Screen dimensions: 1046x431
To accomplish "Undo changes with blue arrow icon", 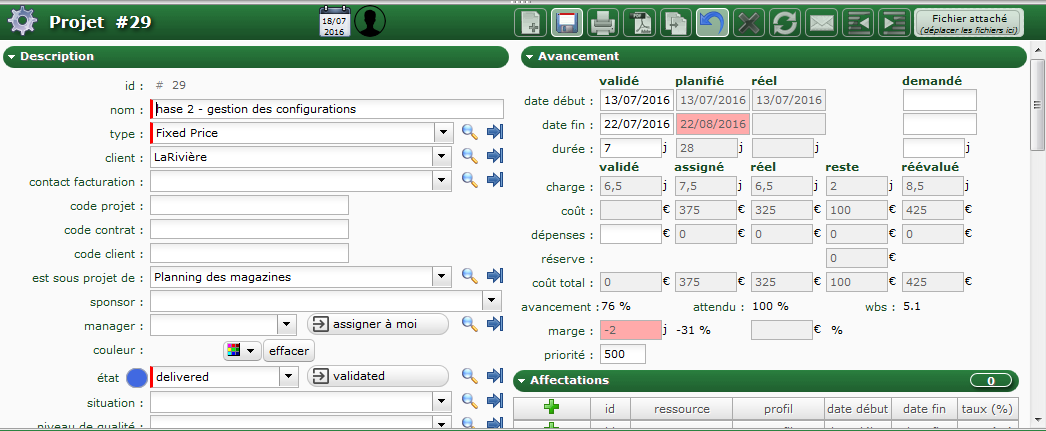I will point(712,21).
